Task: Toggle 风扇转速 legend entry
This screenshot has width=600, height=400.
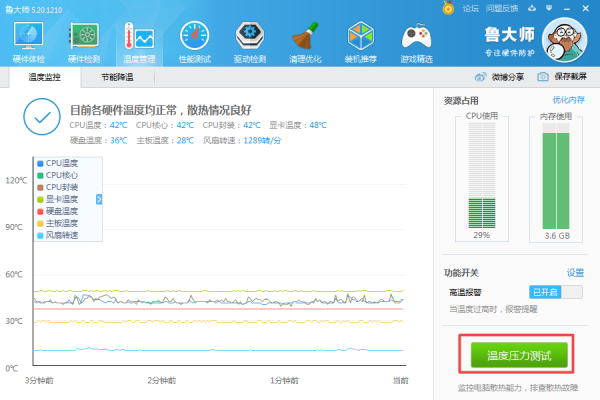Action: (57, 235)
